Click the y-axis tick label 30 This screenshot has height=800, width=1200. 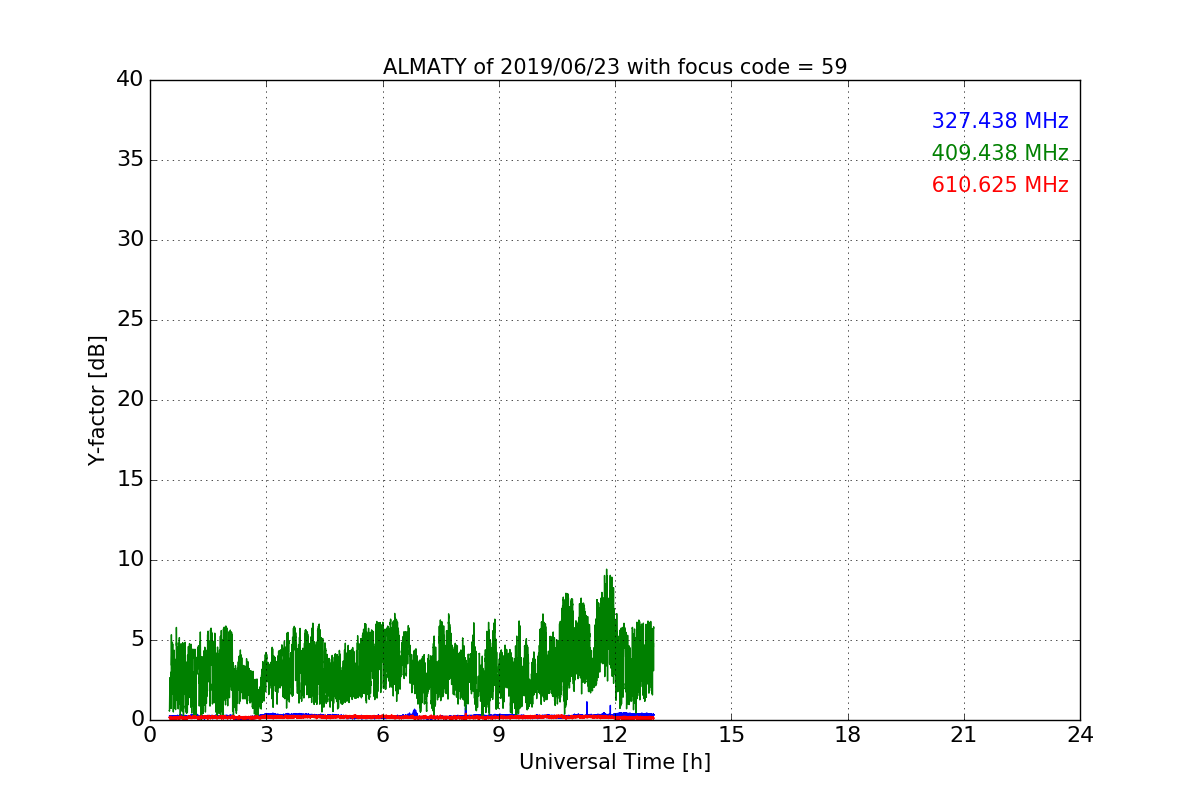click(x=130, y=239)
